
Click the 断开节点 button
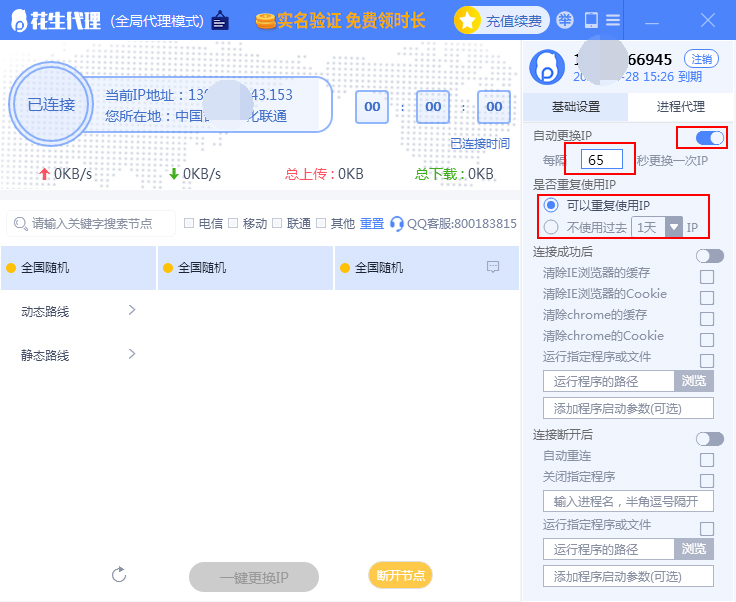click(x=400, y=575)
